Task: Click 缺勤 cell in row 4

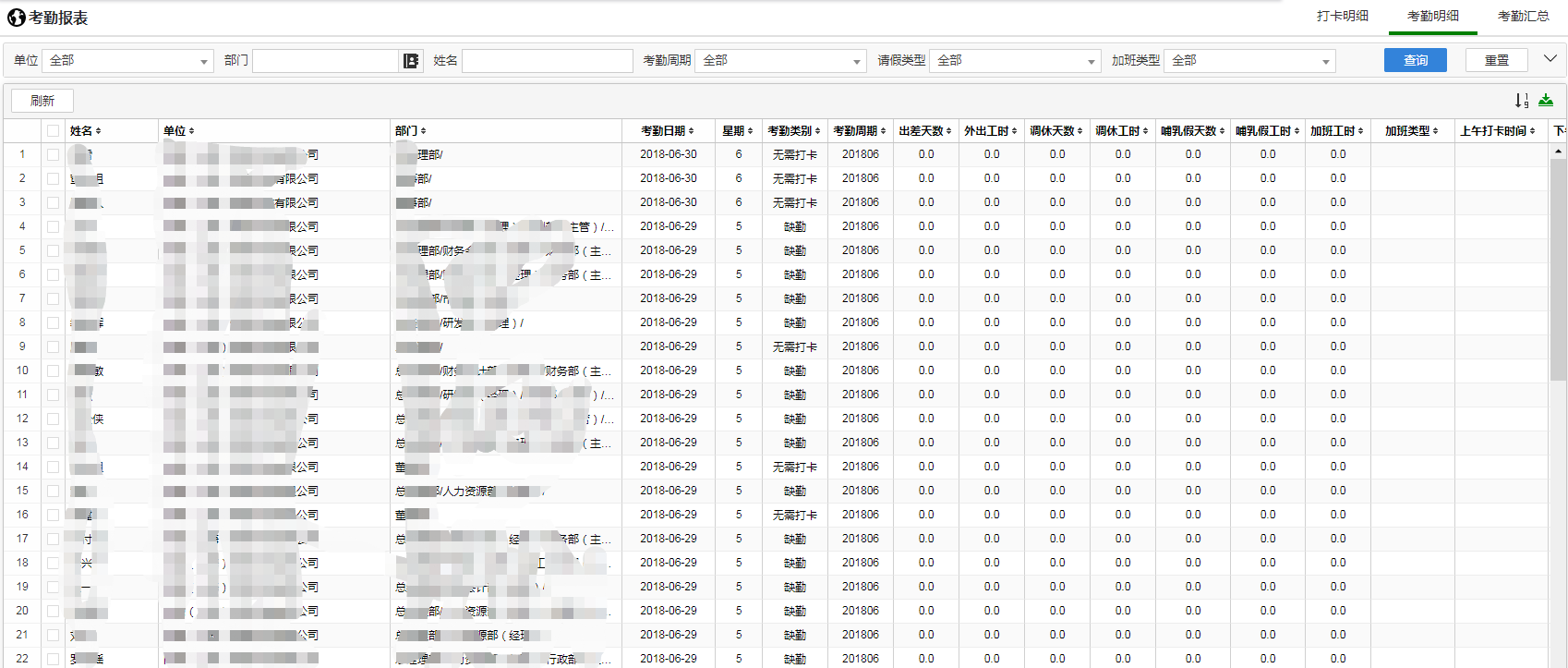Action: click(794, 226)
